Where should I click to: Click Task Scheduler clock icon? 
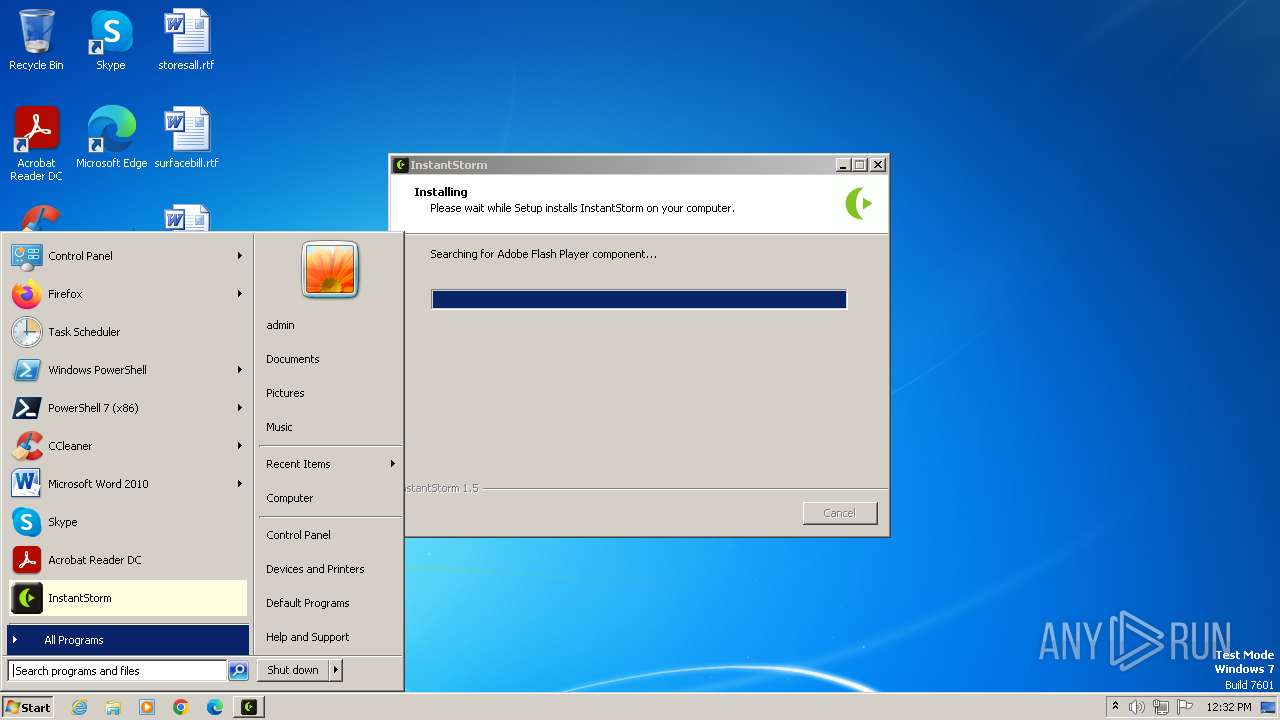pos(27,332)
